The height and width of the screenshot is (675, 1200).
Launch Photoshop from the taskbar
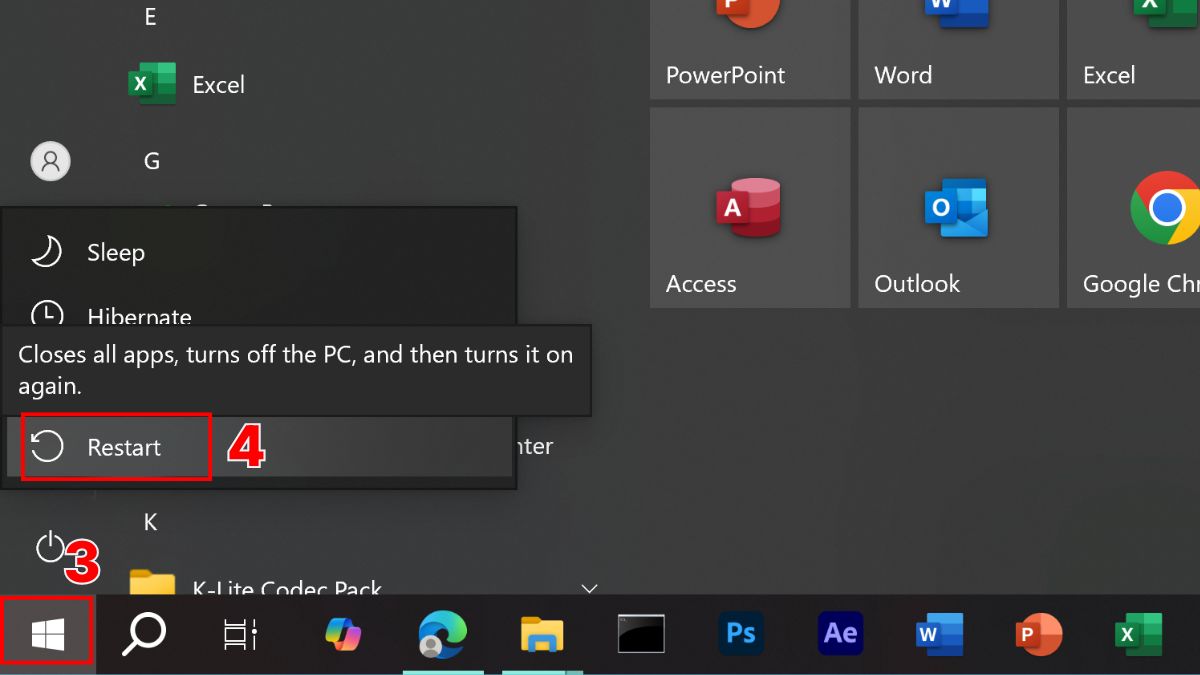pyautogui.click(x=741, y=634)
